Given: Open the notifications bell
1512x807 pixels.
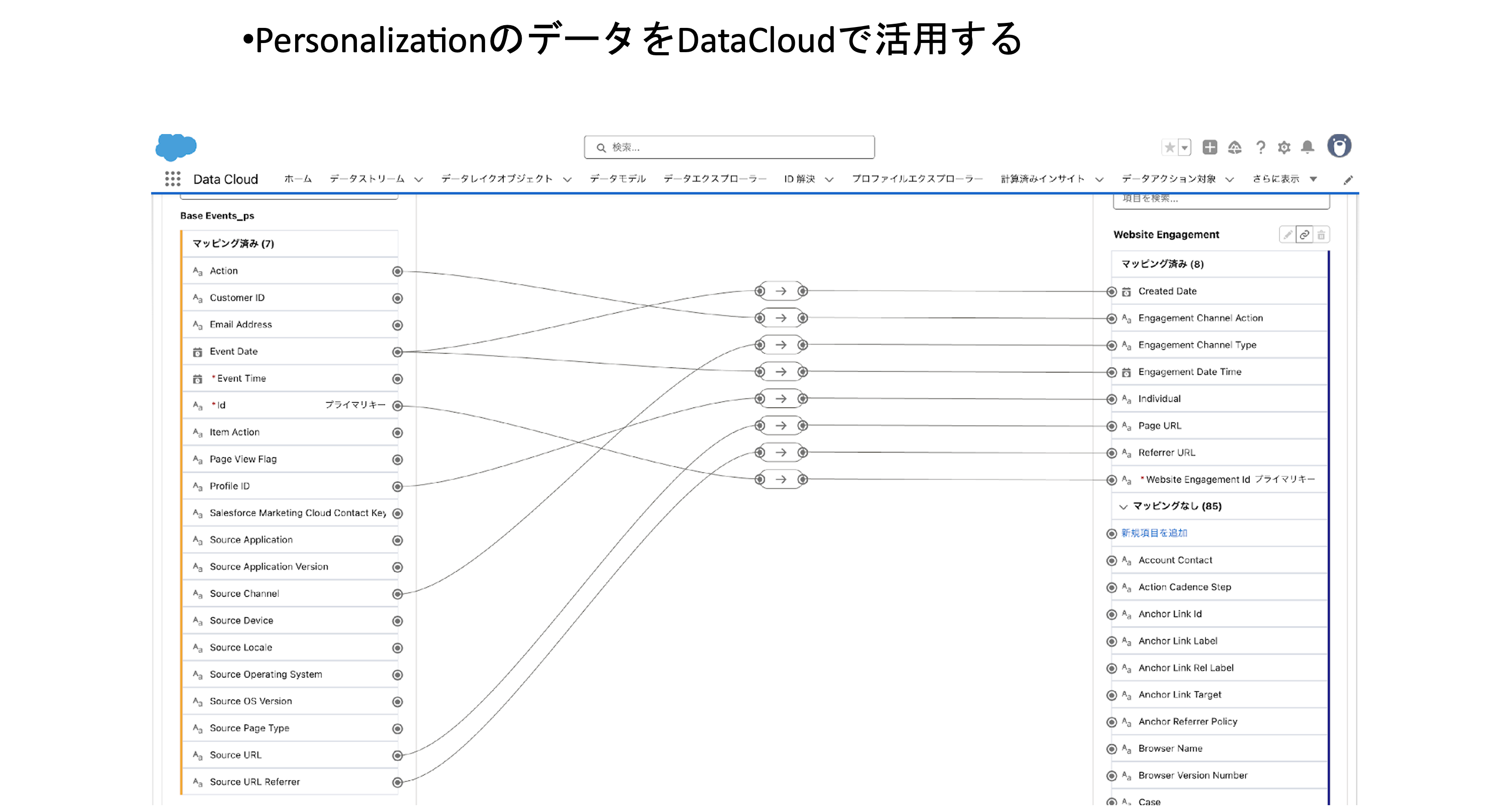Looking at the screenshot, I should click(x=1307, y=147).
